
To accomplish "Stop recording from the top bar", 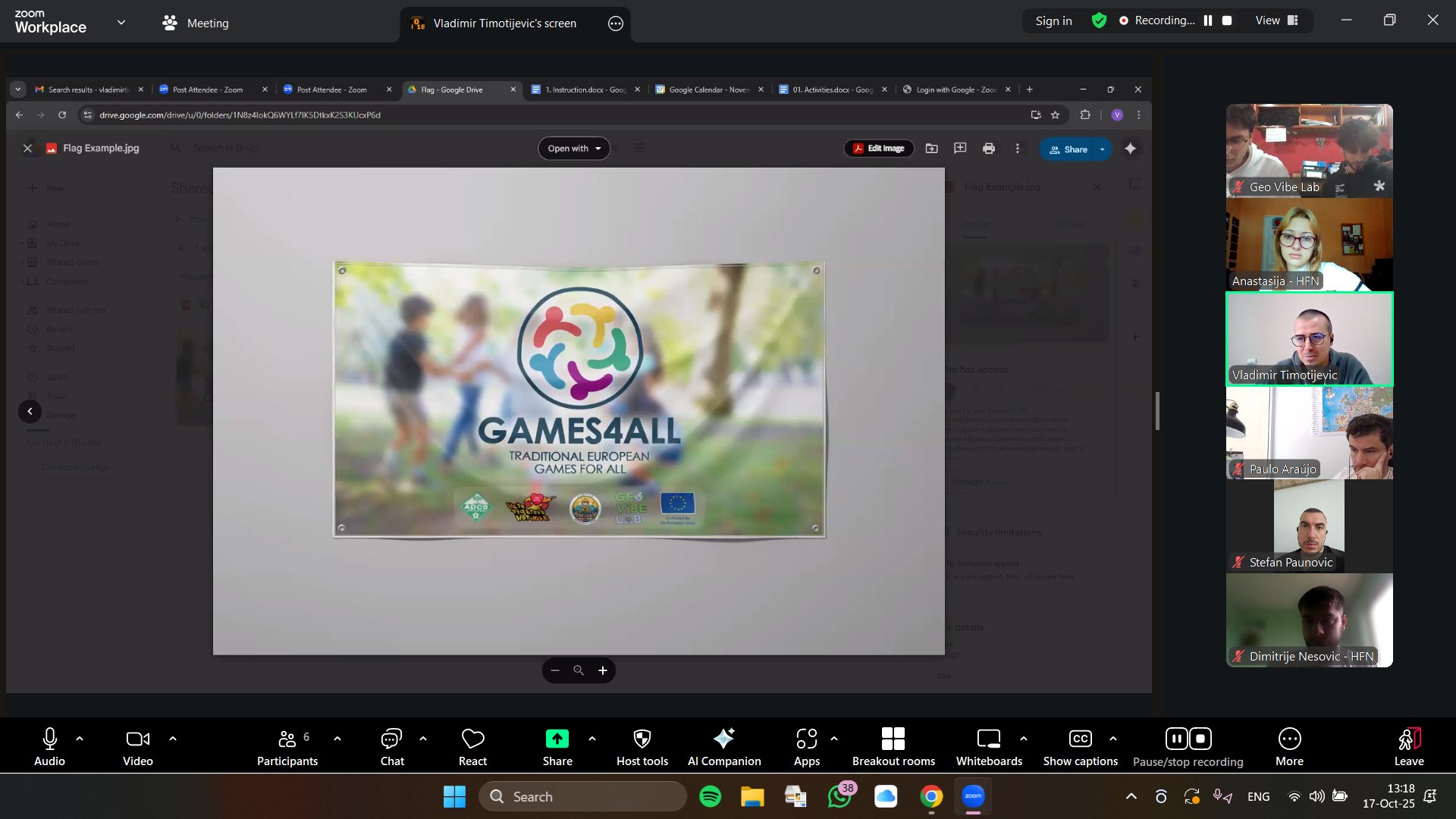I will click(x=1227, y=20).
